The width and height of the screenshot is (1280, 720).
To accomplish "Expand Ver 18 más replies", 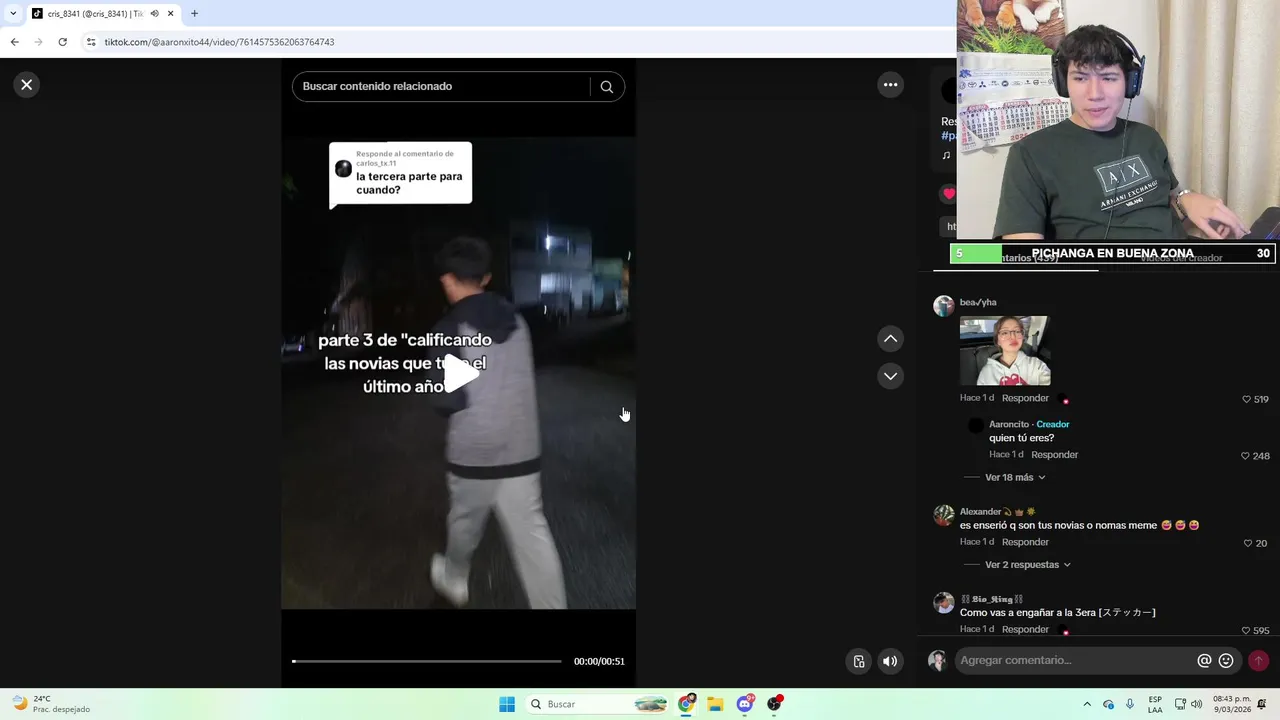I will click(x=1015, y=477).
